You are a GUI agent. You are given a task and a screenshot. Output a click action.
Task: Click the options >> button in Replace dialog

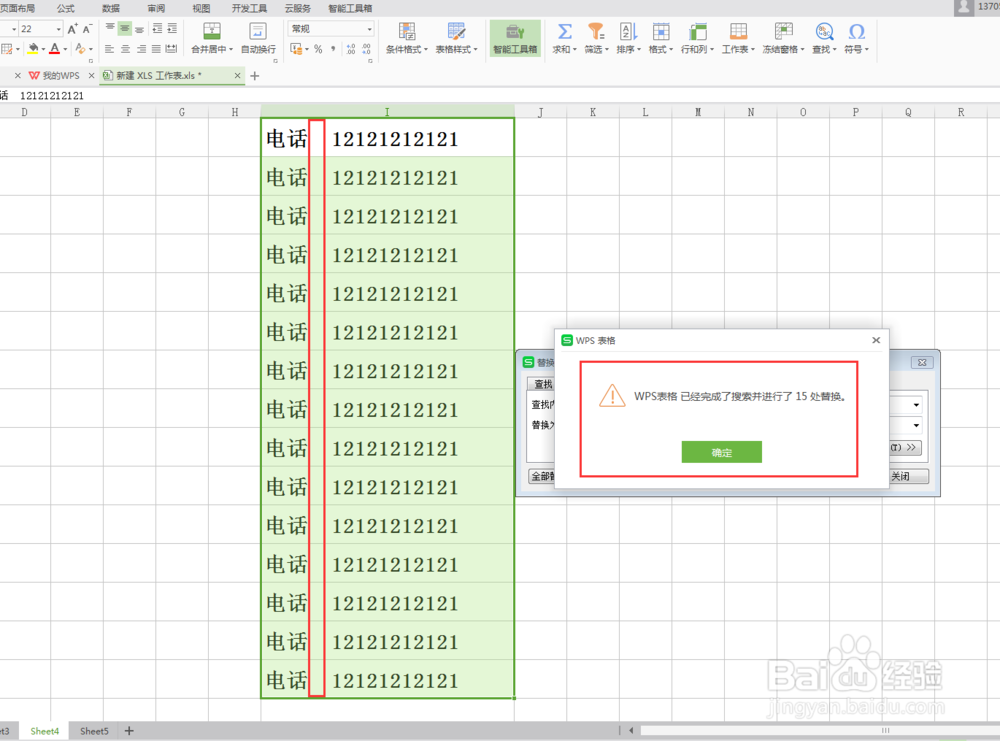905,448
